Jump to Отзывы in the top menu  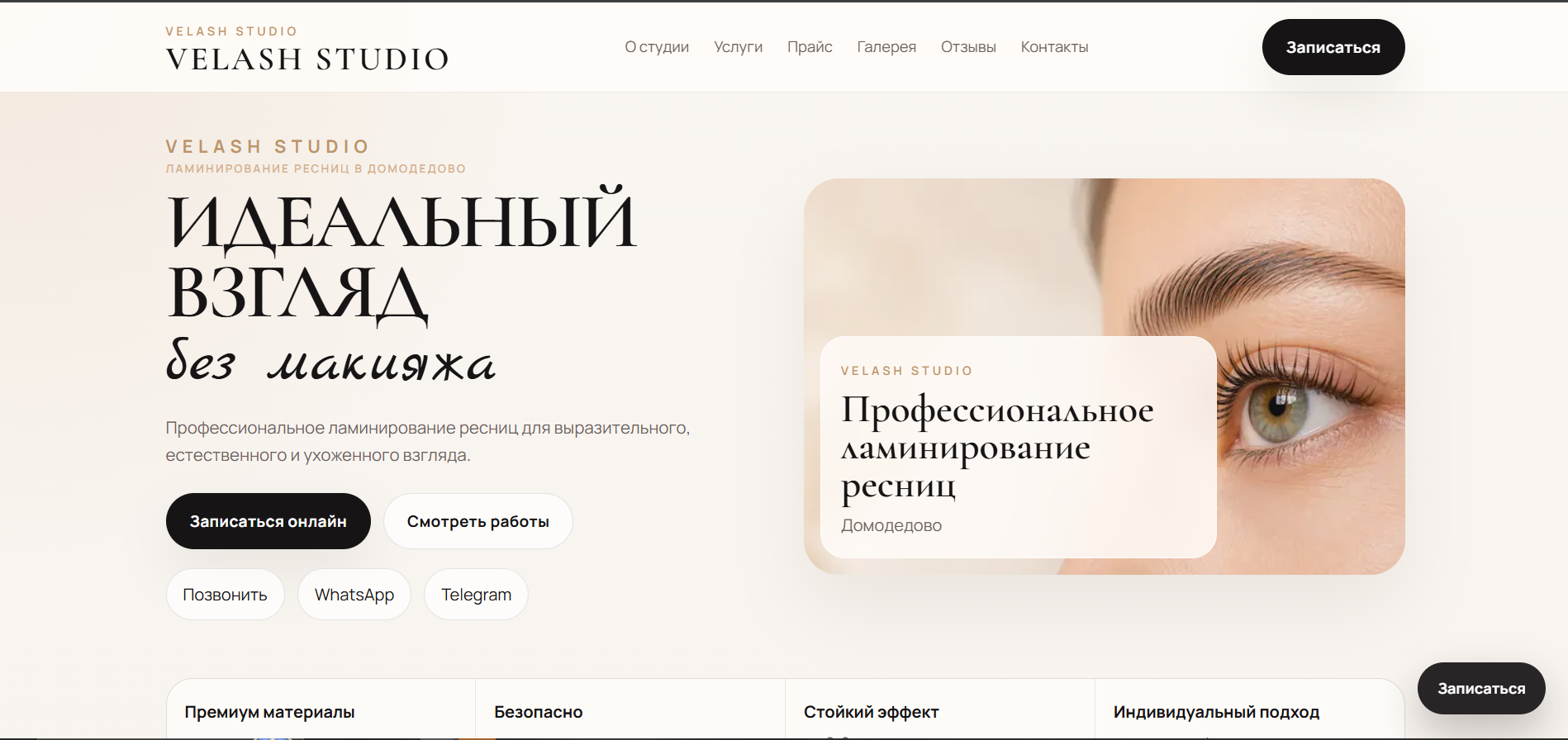[x=968, y=47]
